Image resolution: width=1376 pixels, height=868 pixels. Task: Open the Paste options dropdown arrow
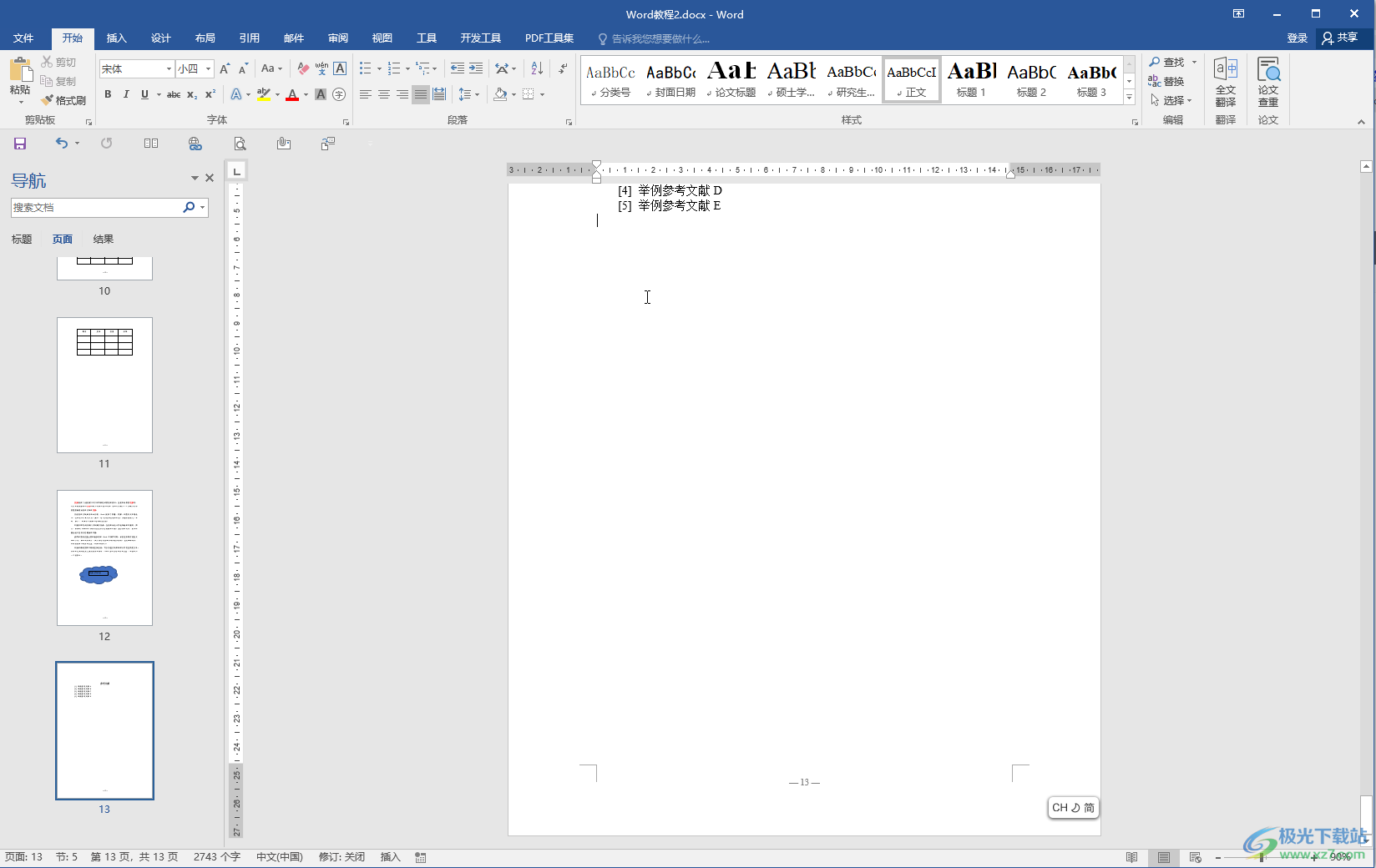pos(21,102)
